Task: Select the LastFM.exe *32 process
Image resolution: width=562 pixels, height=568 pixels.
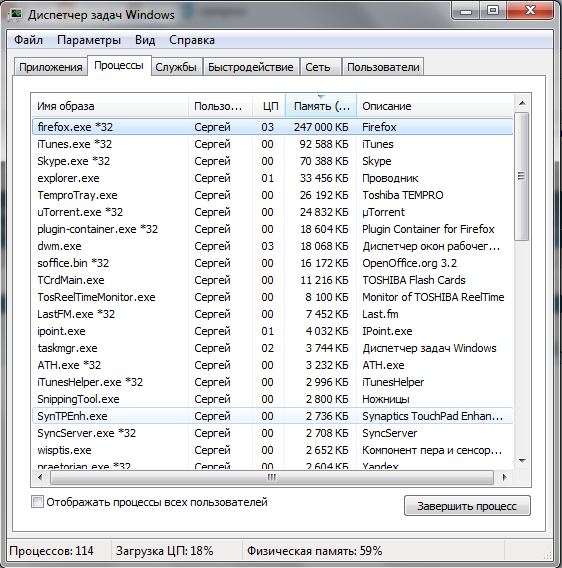Action: click(272, 314)
